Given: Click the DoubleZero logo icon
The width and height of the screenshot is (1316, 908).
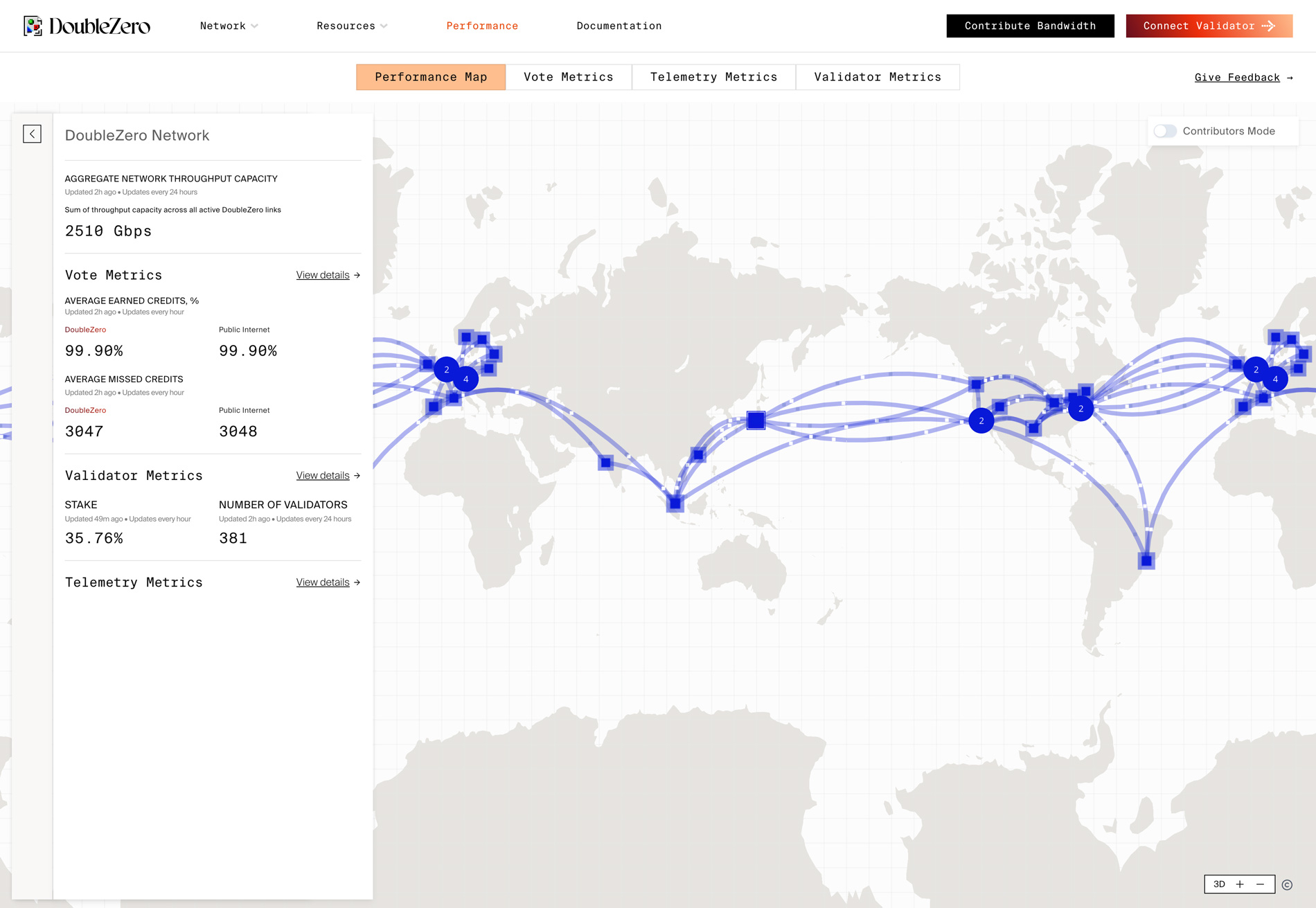Looking at the screenshot, I should pyautogui.click(x=33, y=26).
